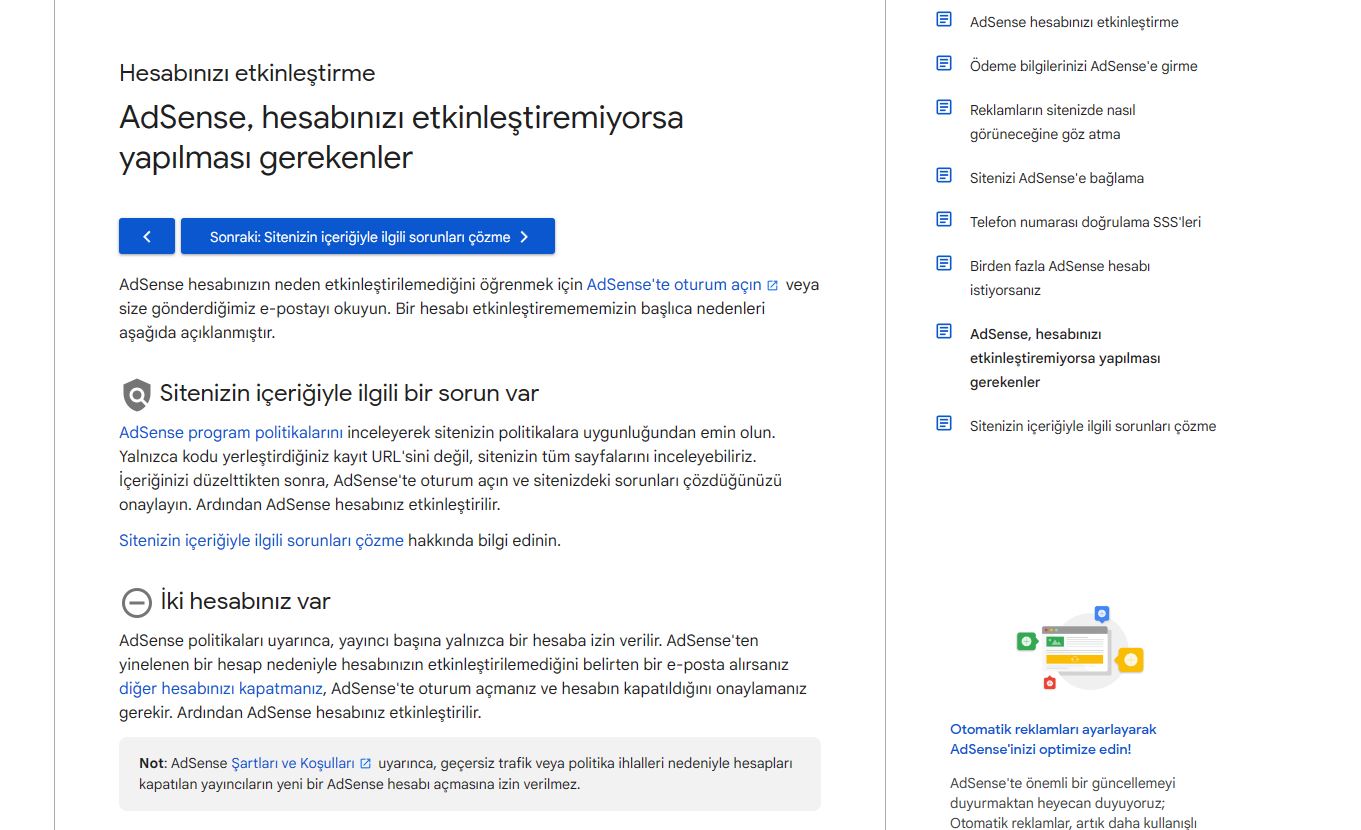
Task: Open the 'diğer hesabınızı kapatmanız' link
Action: 221,688
